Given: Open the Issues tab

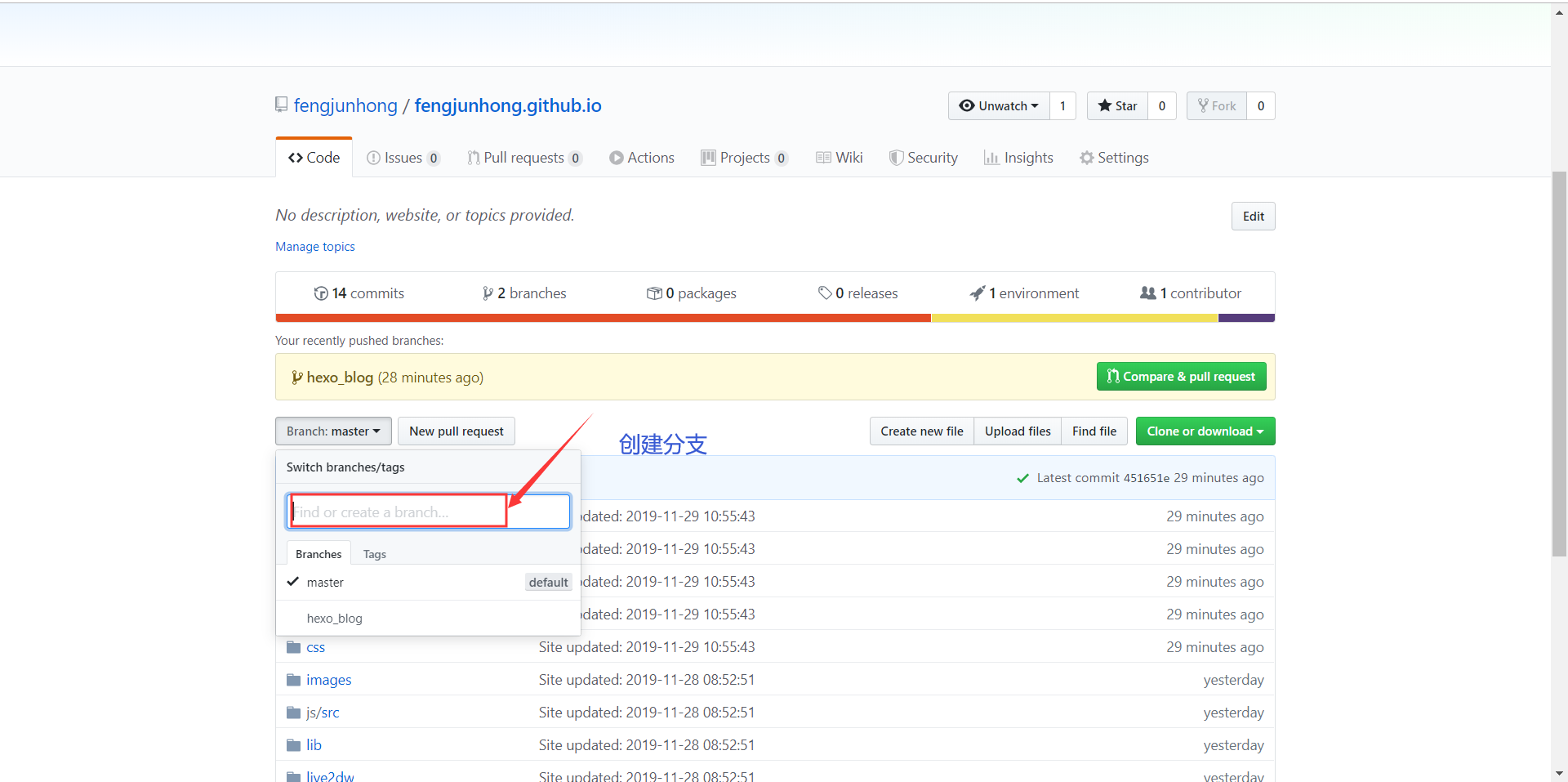Looking at the screenshot, I should click(403, 158).
